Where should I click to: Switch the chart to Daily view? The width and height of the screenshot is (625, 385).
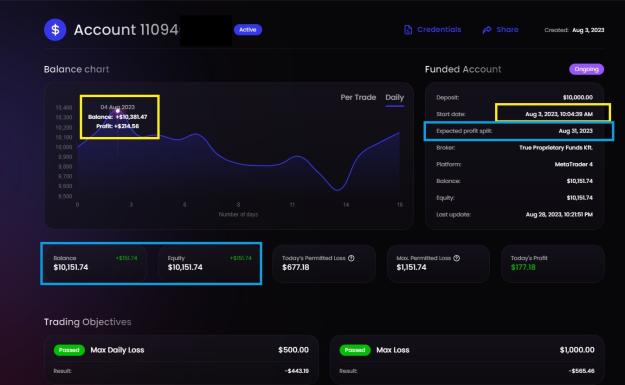395,98
